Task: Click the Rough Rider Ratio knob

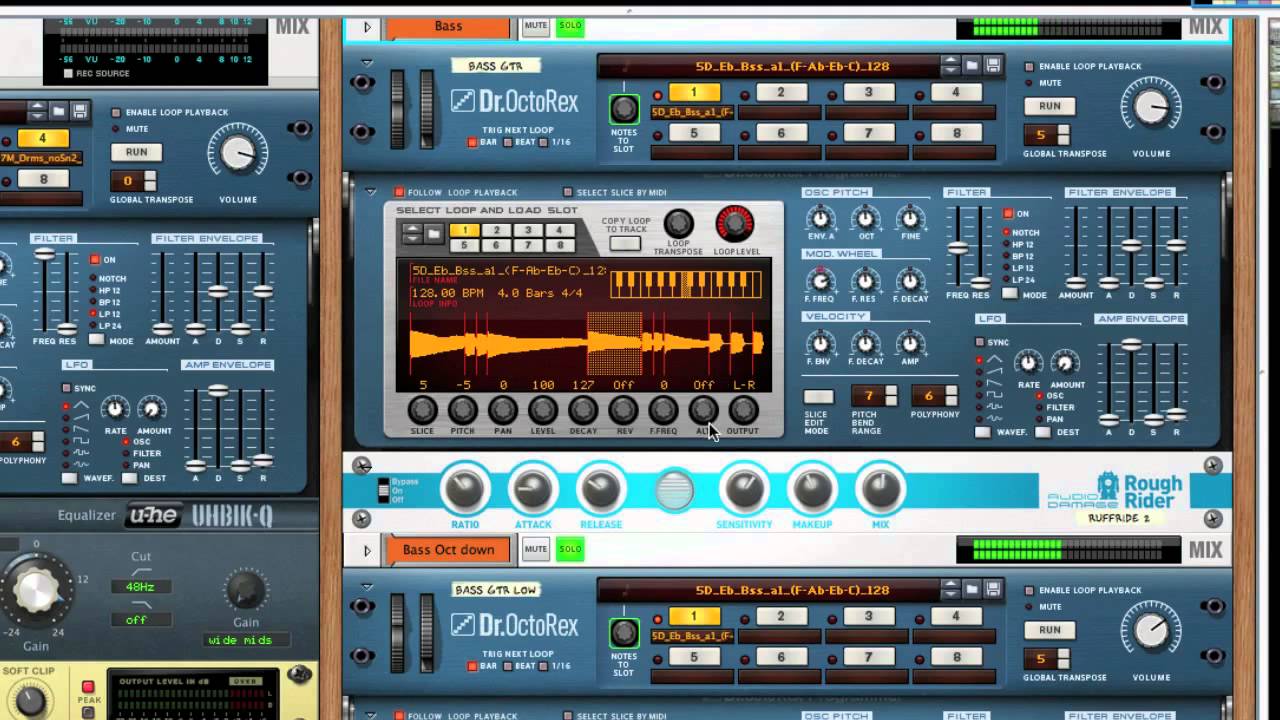Action: coord(465,490)
